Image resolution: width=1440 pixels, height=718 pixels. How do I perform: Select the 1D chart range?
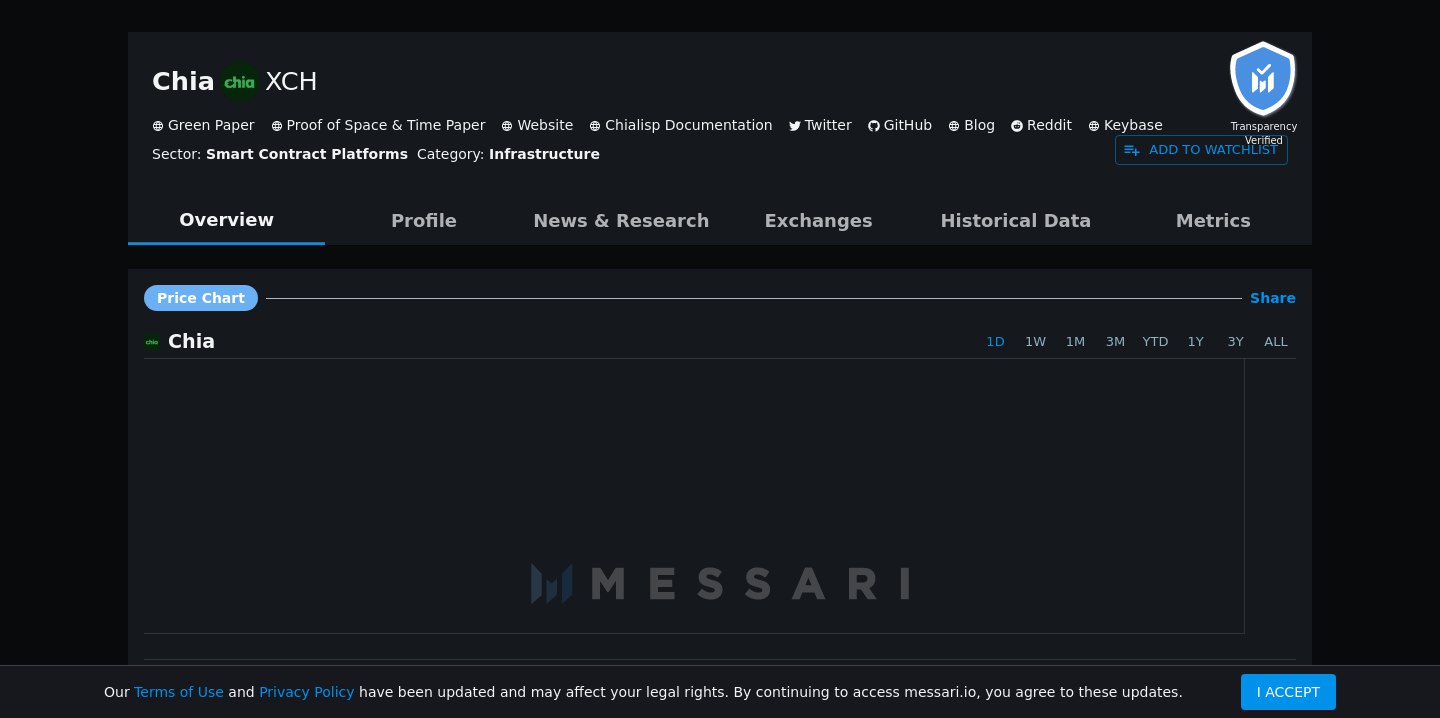click(x=995, y=342)
